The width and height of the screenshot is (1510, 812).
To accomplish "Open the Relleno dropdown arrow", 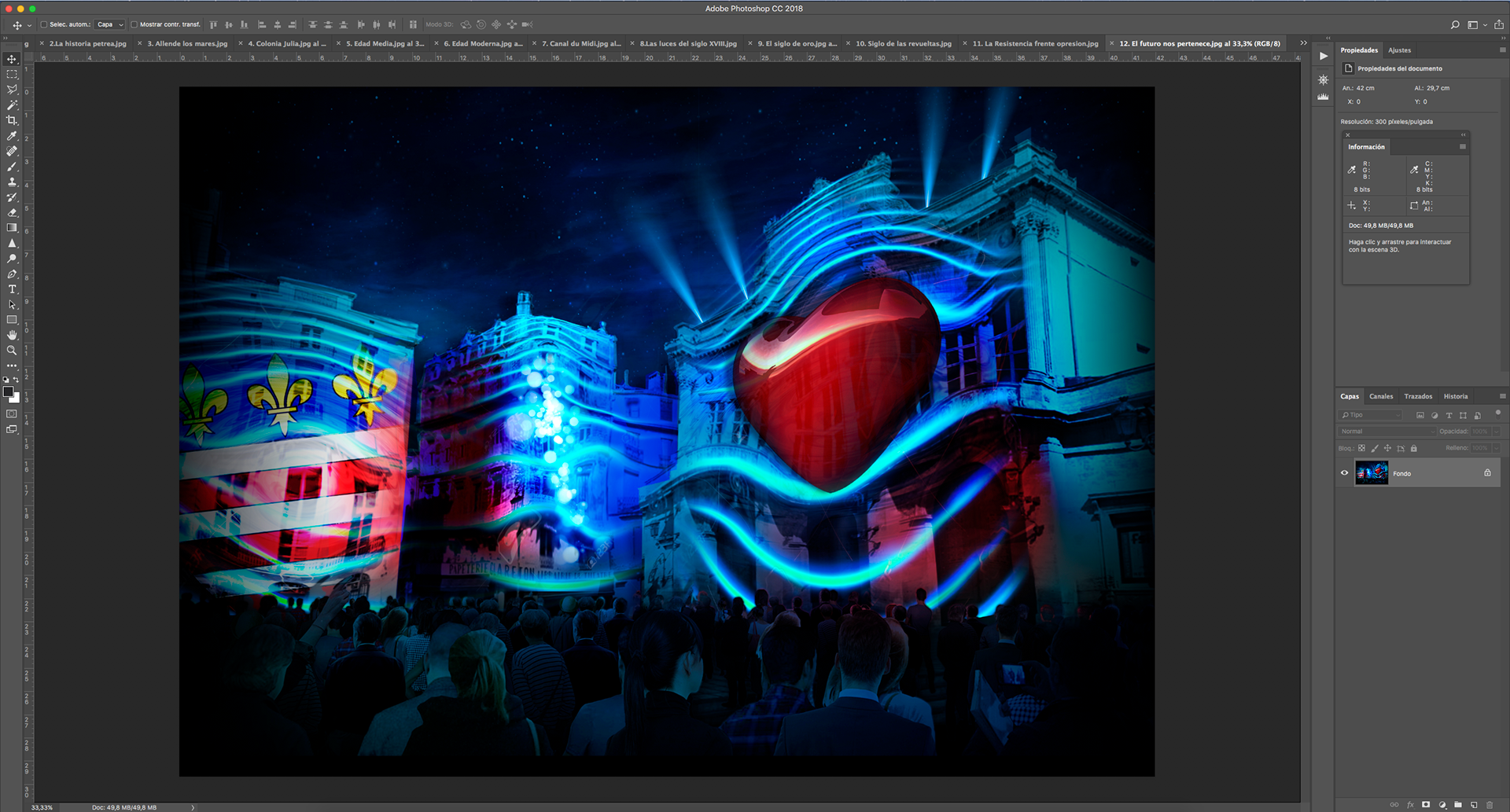I will (x=1496, y=448).
